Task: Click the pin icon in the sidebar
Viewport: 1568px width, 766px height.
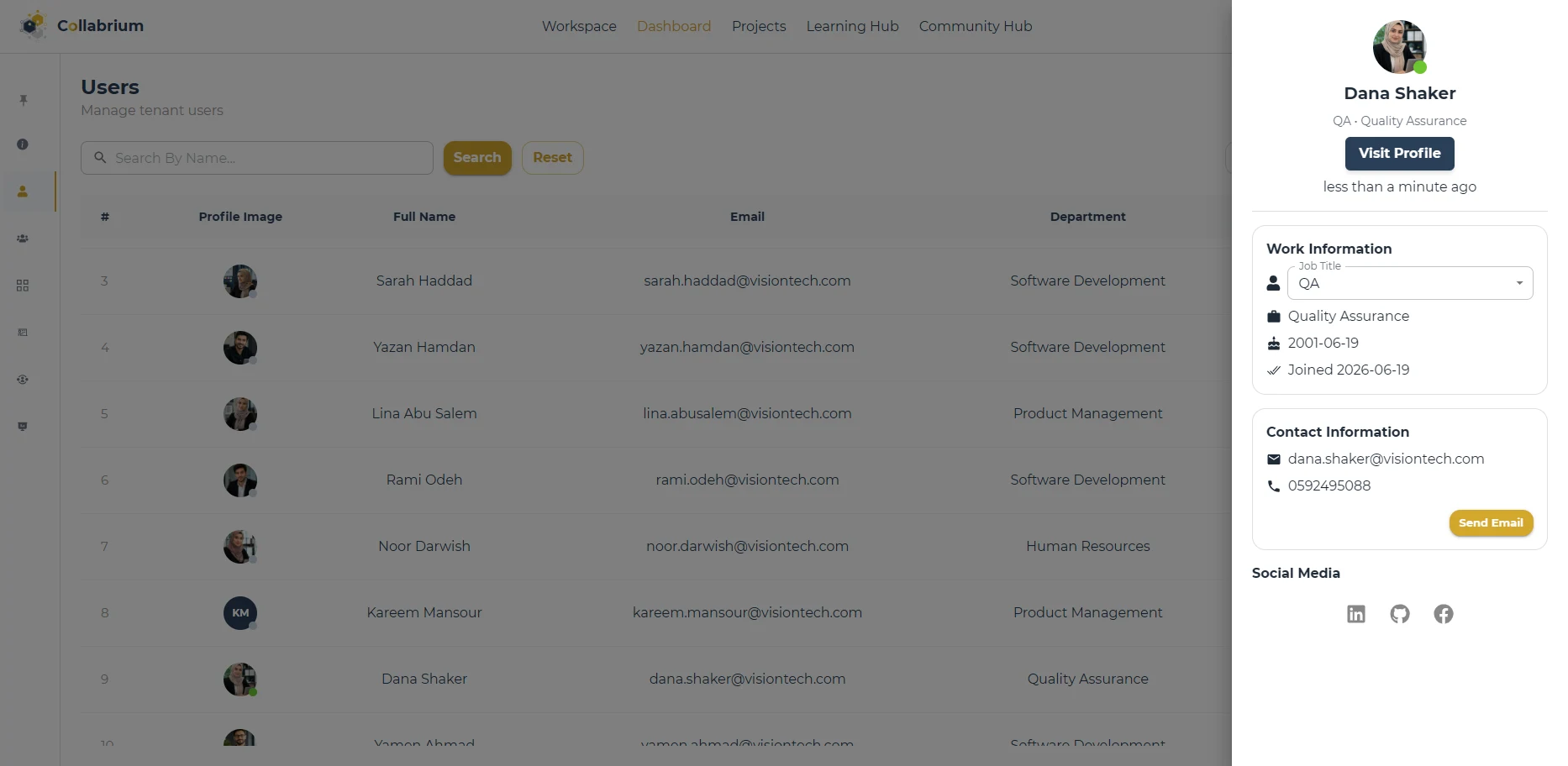Action: (24, 101)
